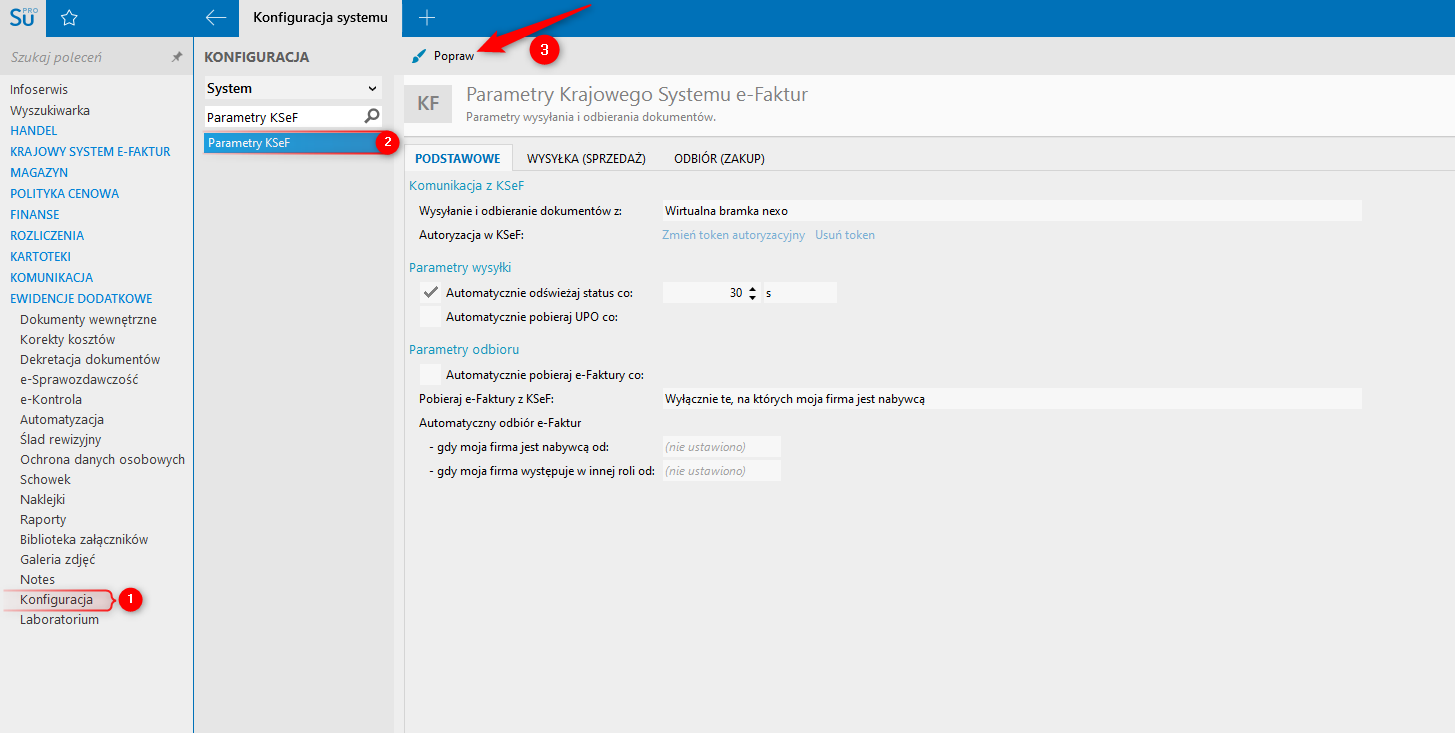Image resolution: width=1455 pixels, height=733 pixels.
Task: Increase the status refresh interval stepper
Action: 753,288
